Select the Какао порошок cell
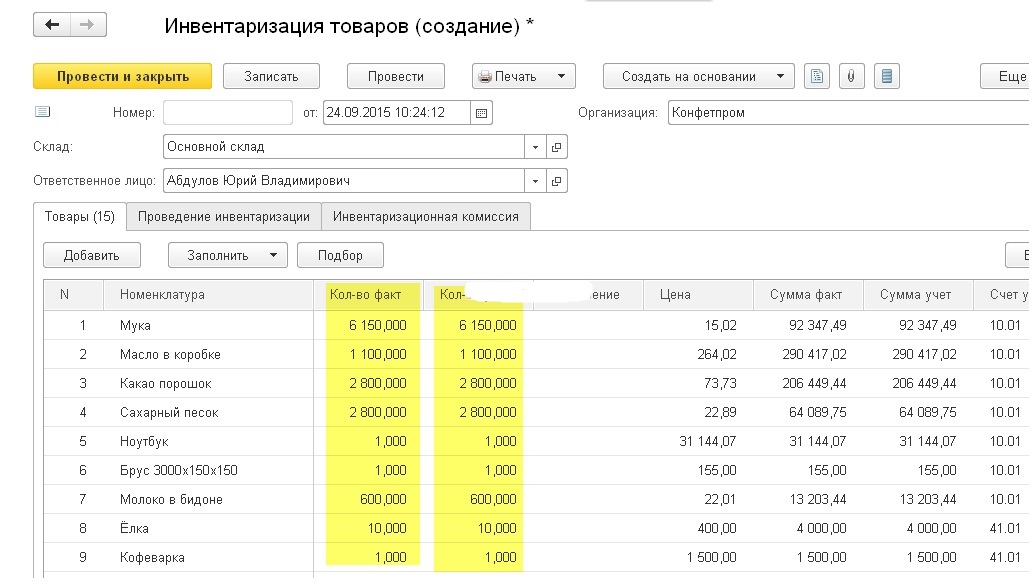This screenshot has width=1036, height=587. point(208,383)
